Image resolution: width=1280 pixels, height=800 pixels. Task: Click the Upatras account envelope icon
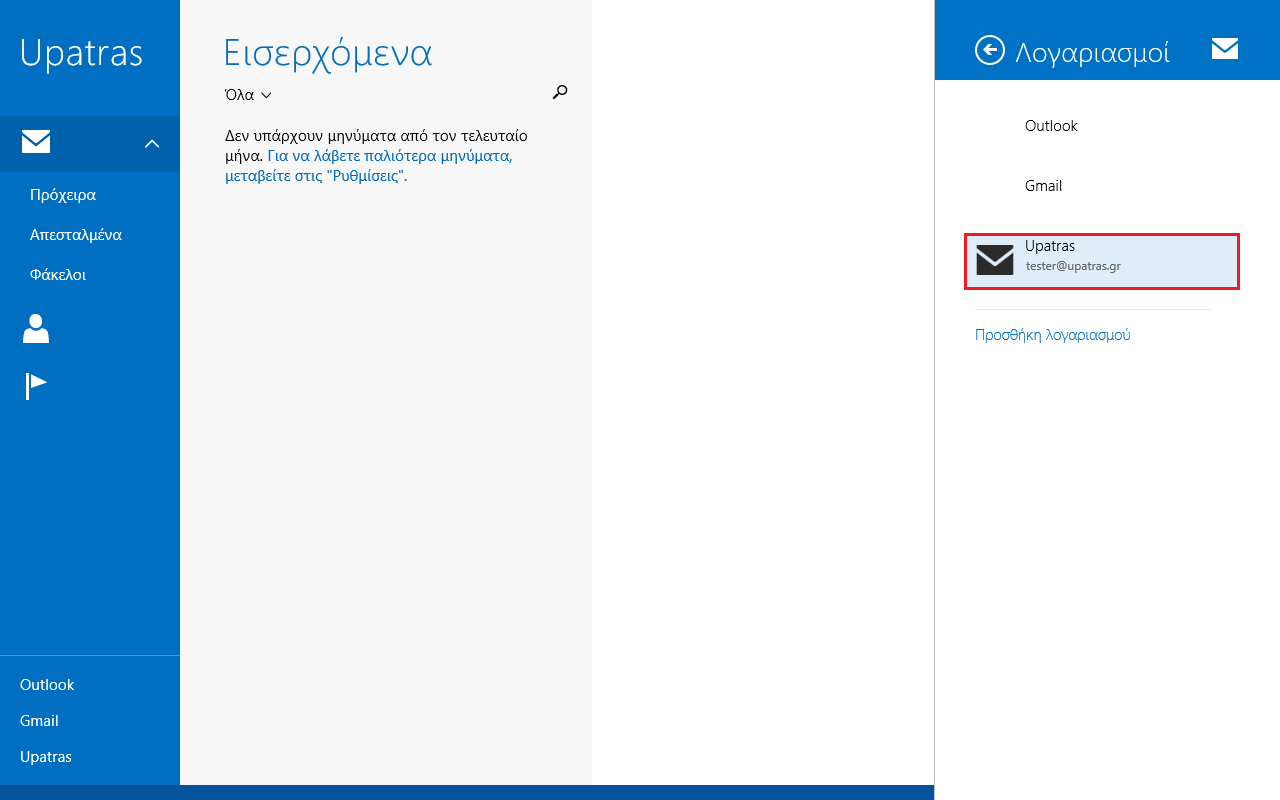pos(995,260)
